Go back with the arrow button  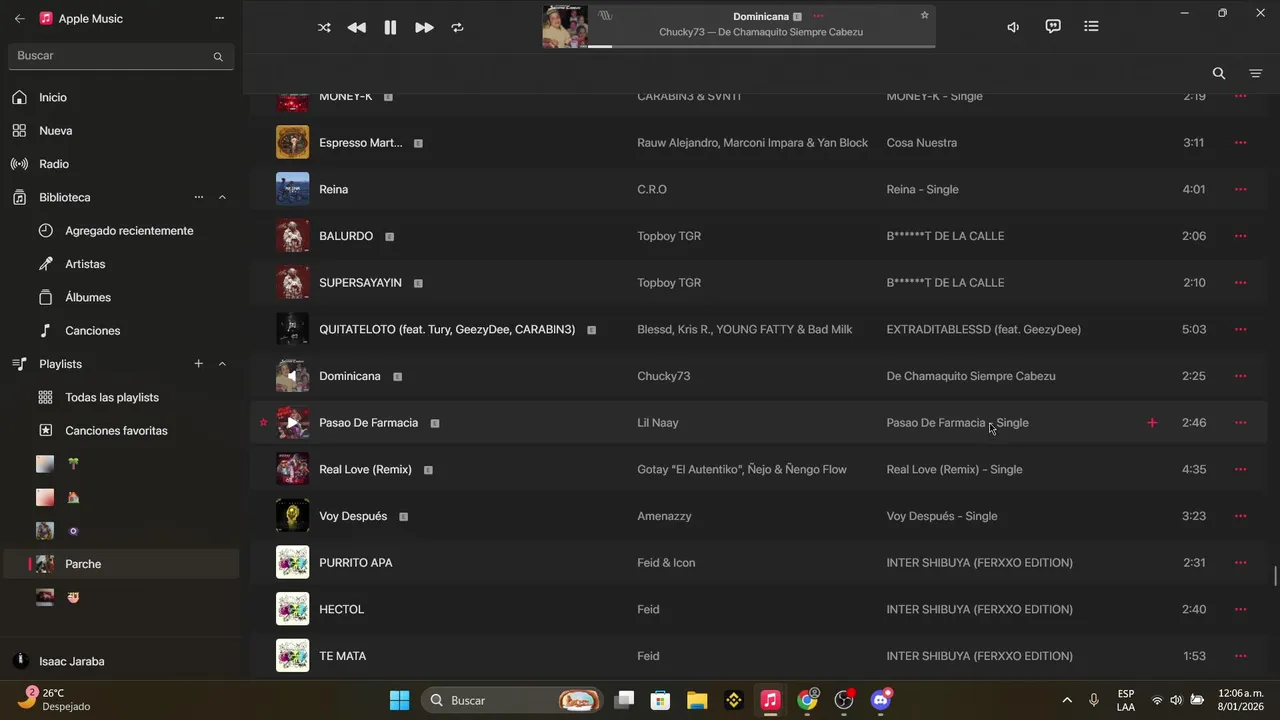[20, 18]
